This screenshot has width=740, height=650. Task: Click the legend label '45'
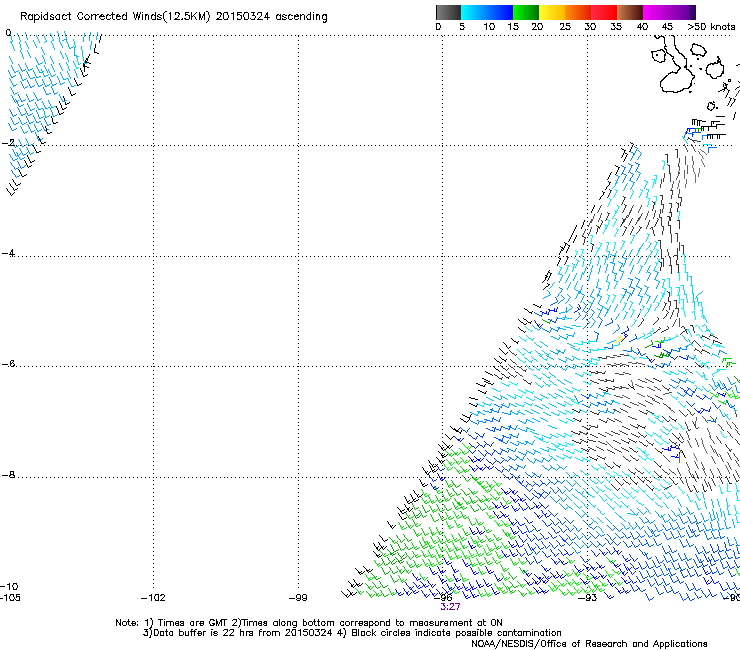pyautogui.click(x=667, y=27)
